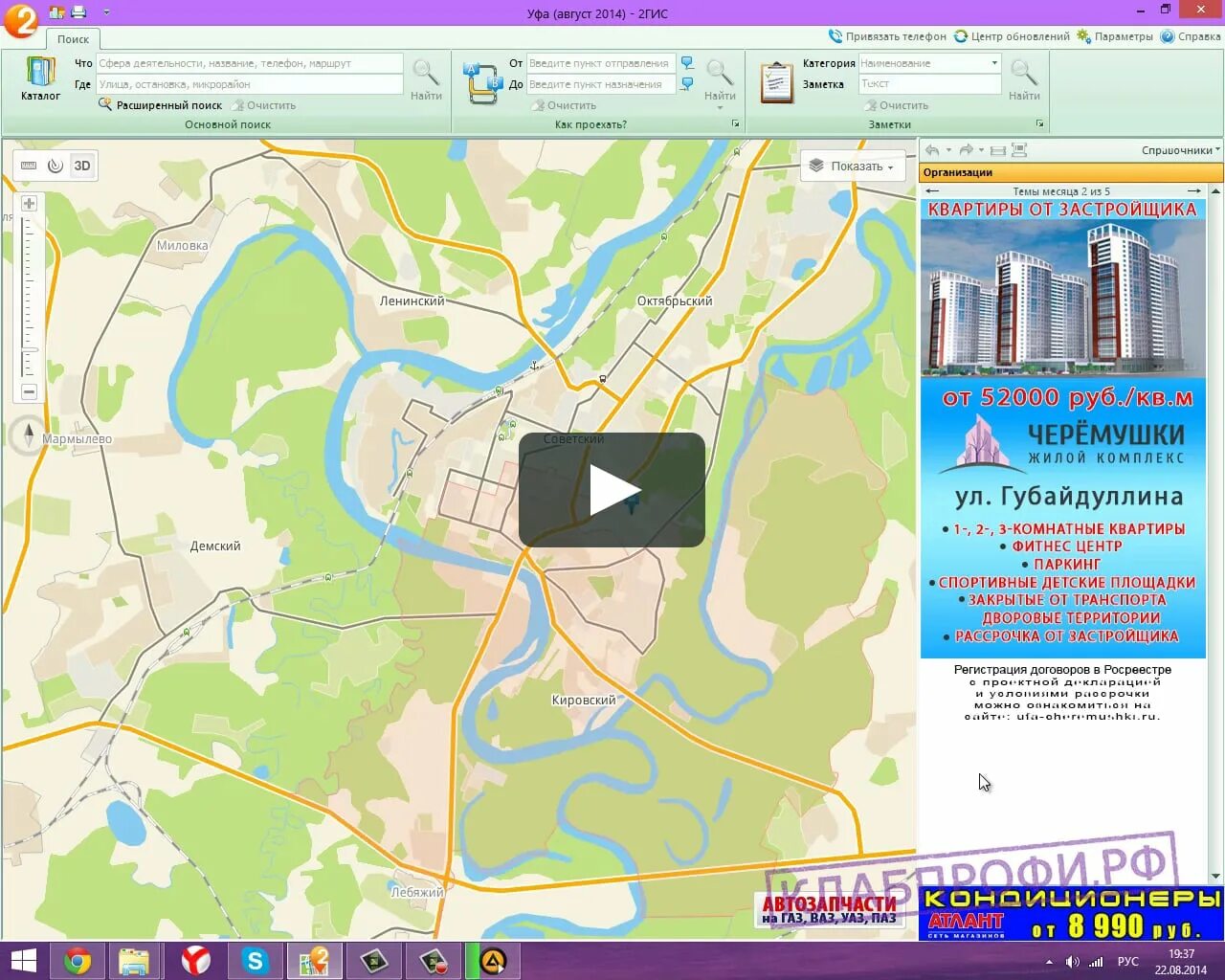Click Найти magnifier in Заметки group
The width and height of the screenshot is (1225, 980).
1024,79
